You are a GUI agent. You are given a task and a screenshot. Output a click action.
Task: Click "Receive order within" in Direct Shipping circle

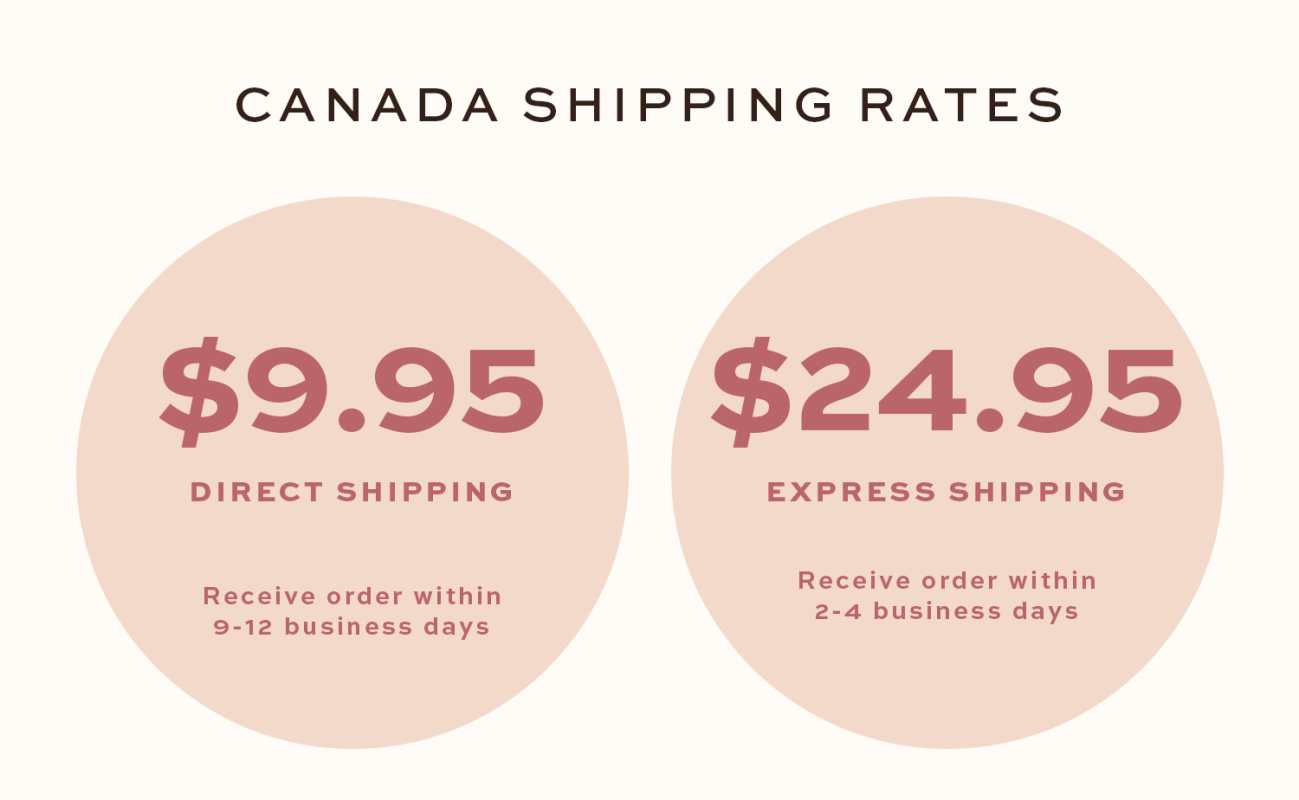coord(352,596)
